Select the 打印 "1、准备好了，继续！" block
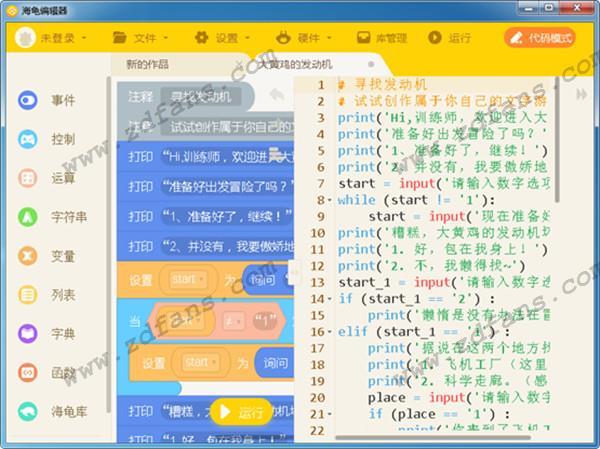This screenshot has width=600, height=449. coord(205,217)
